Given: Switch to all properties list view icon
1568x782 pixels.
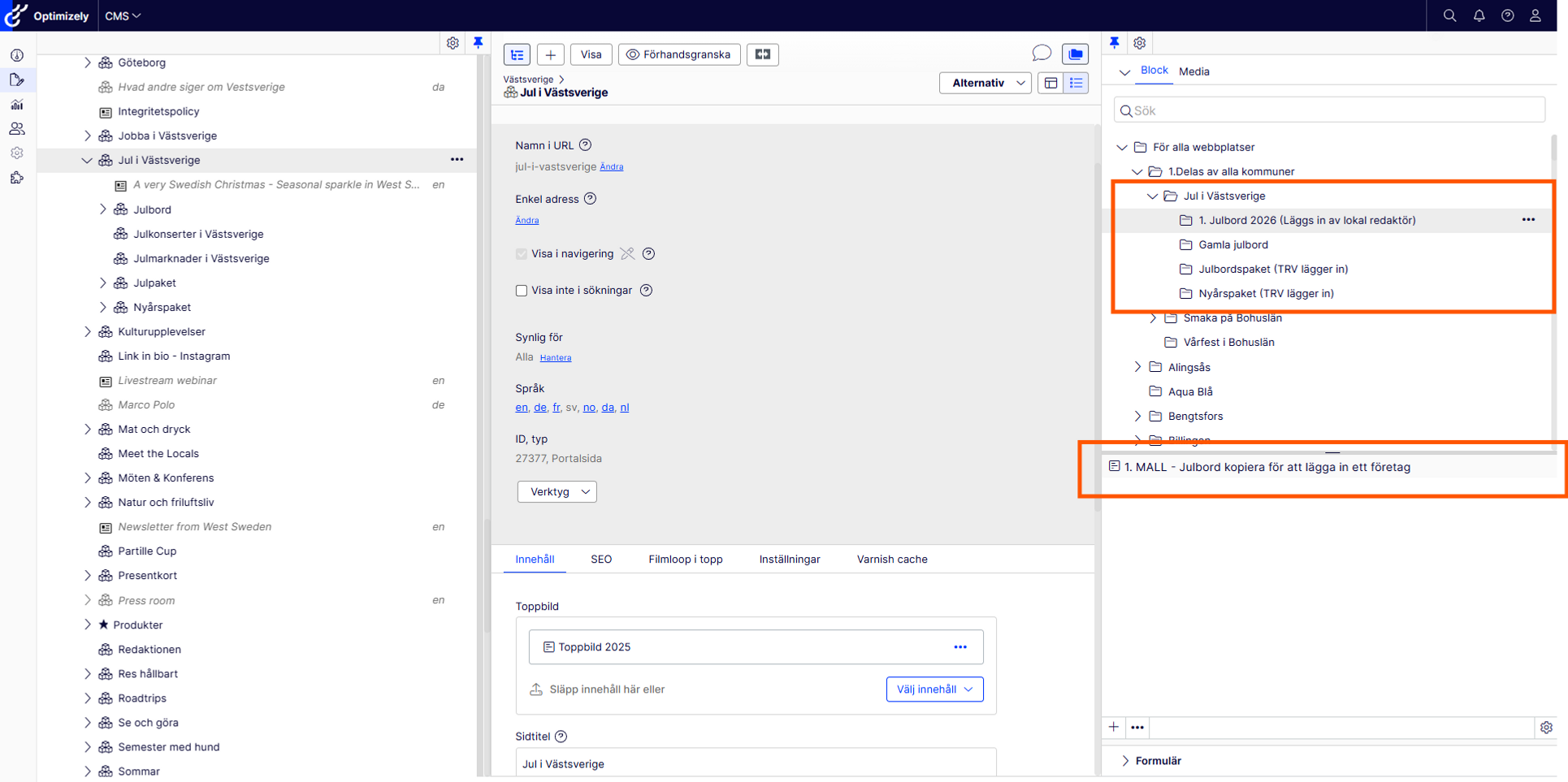Looking at the screenshot, I should [1076, 83].
